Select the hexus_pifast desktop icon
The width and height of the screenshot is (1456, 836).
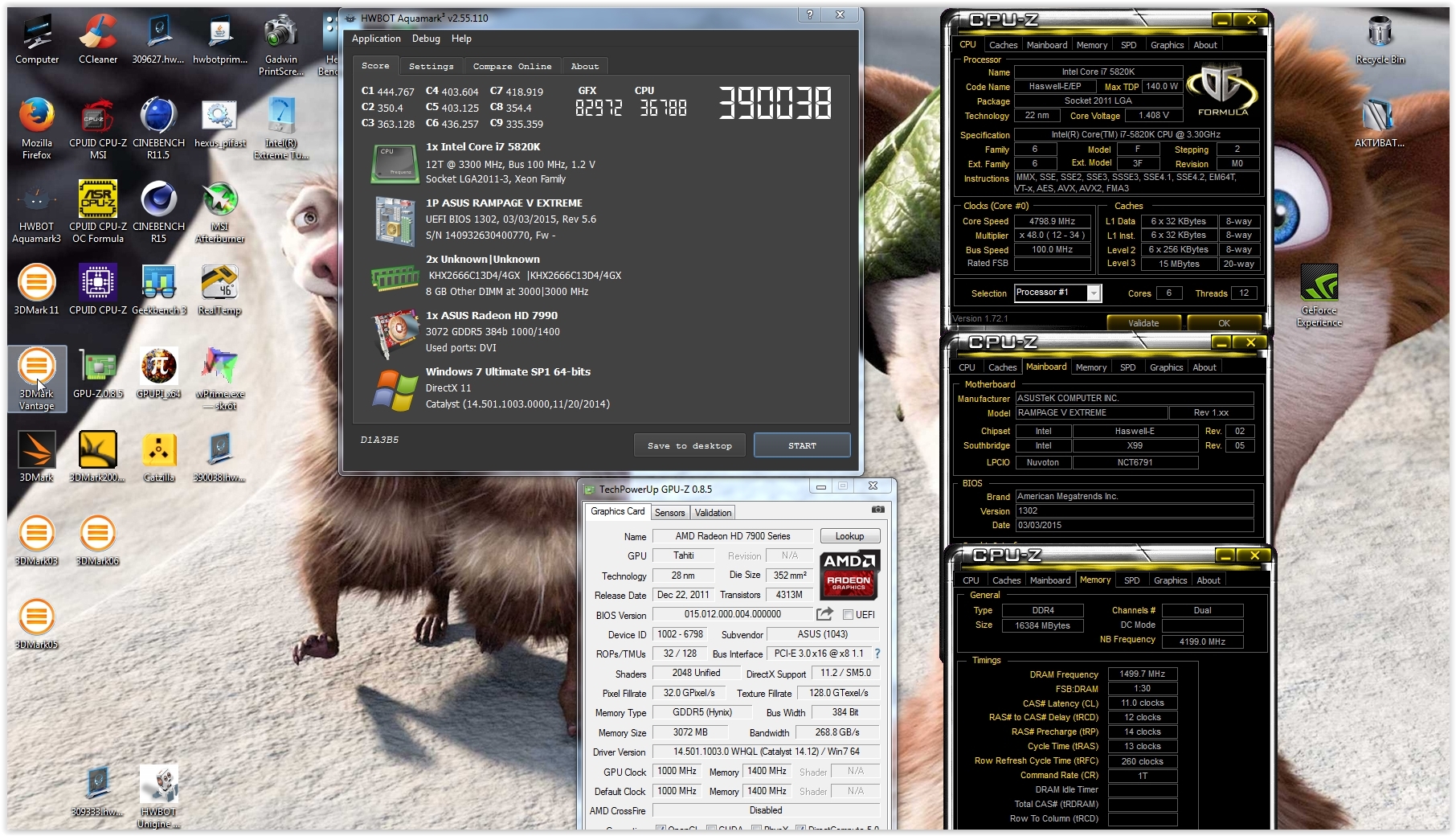point(220,123)
